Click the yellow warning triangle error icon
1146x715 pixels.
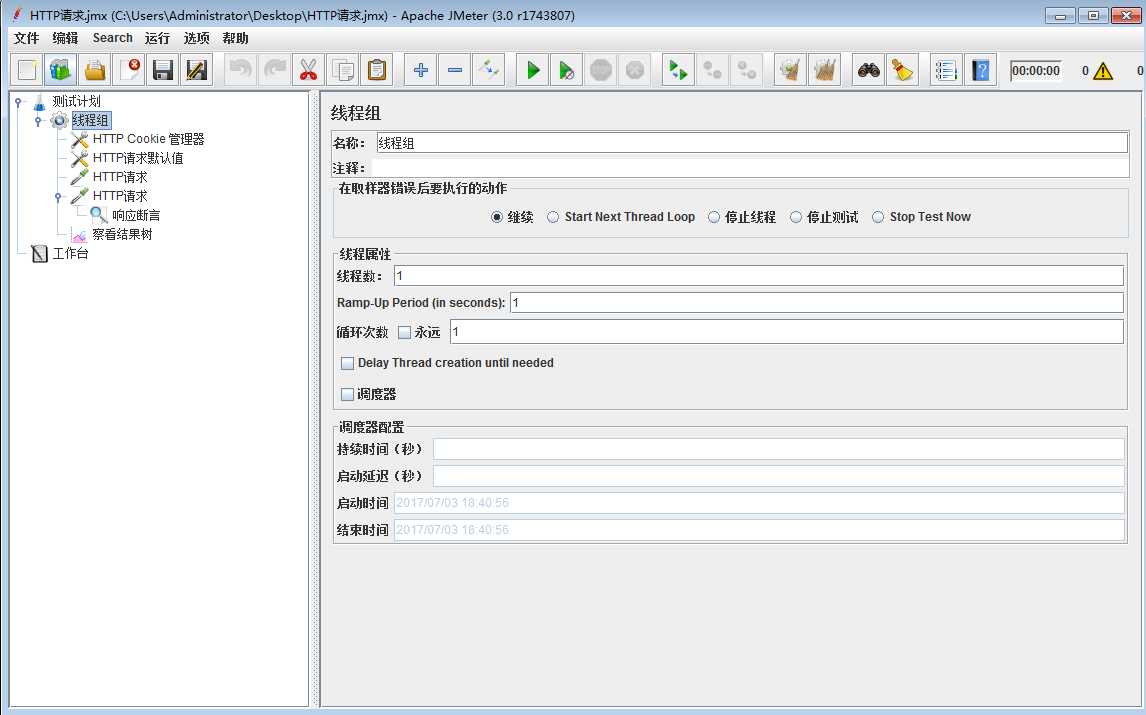1103,71
